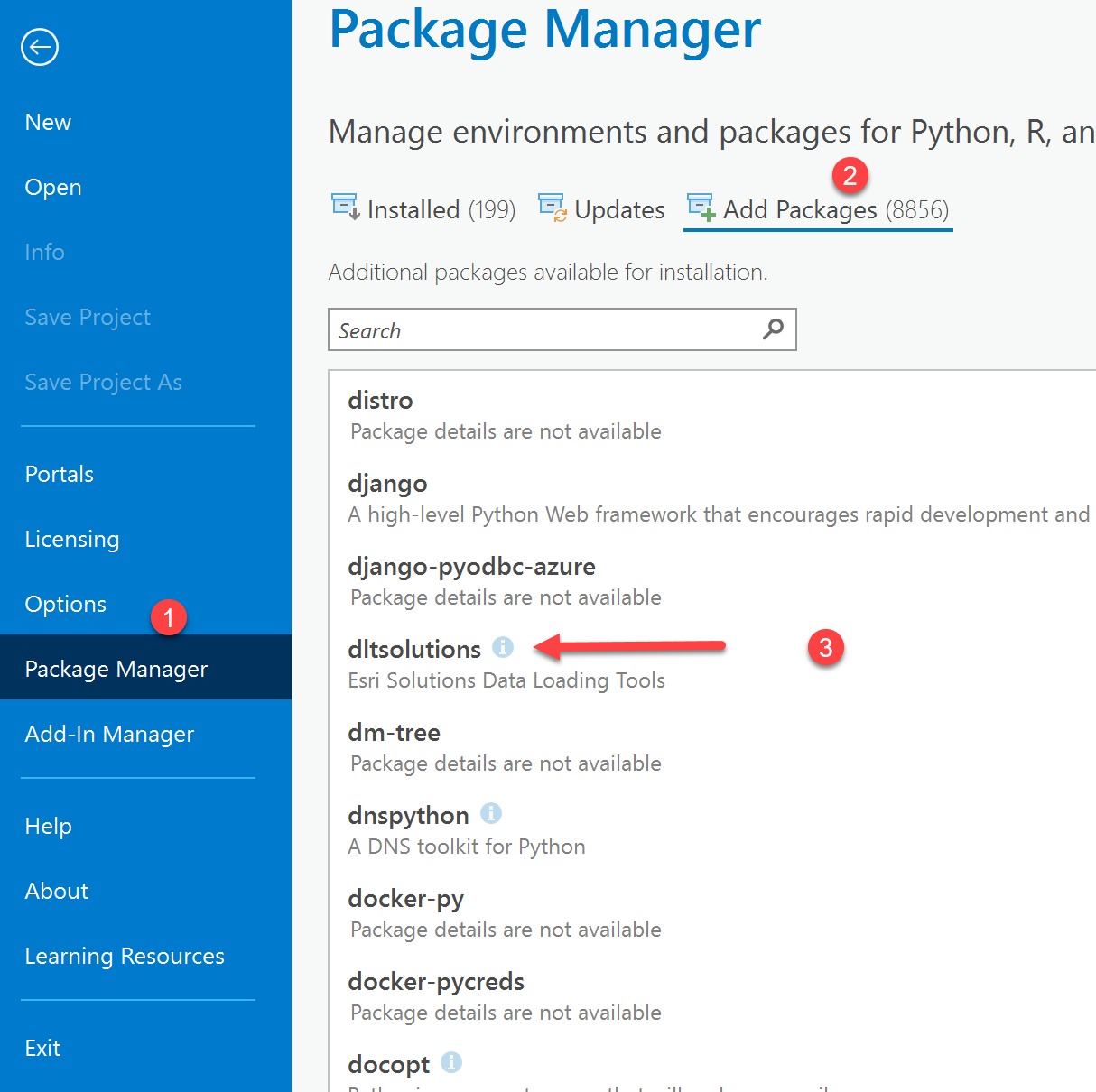Viewport: 1096px width, 1092px height.
Task: Click the Add Packages tab icon
Action: coord(701,207)
